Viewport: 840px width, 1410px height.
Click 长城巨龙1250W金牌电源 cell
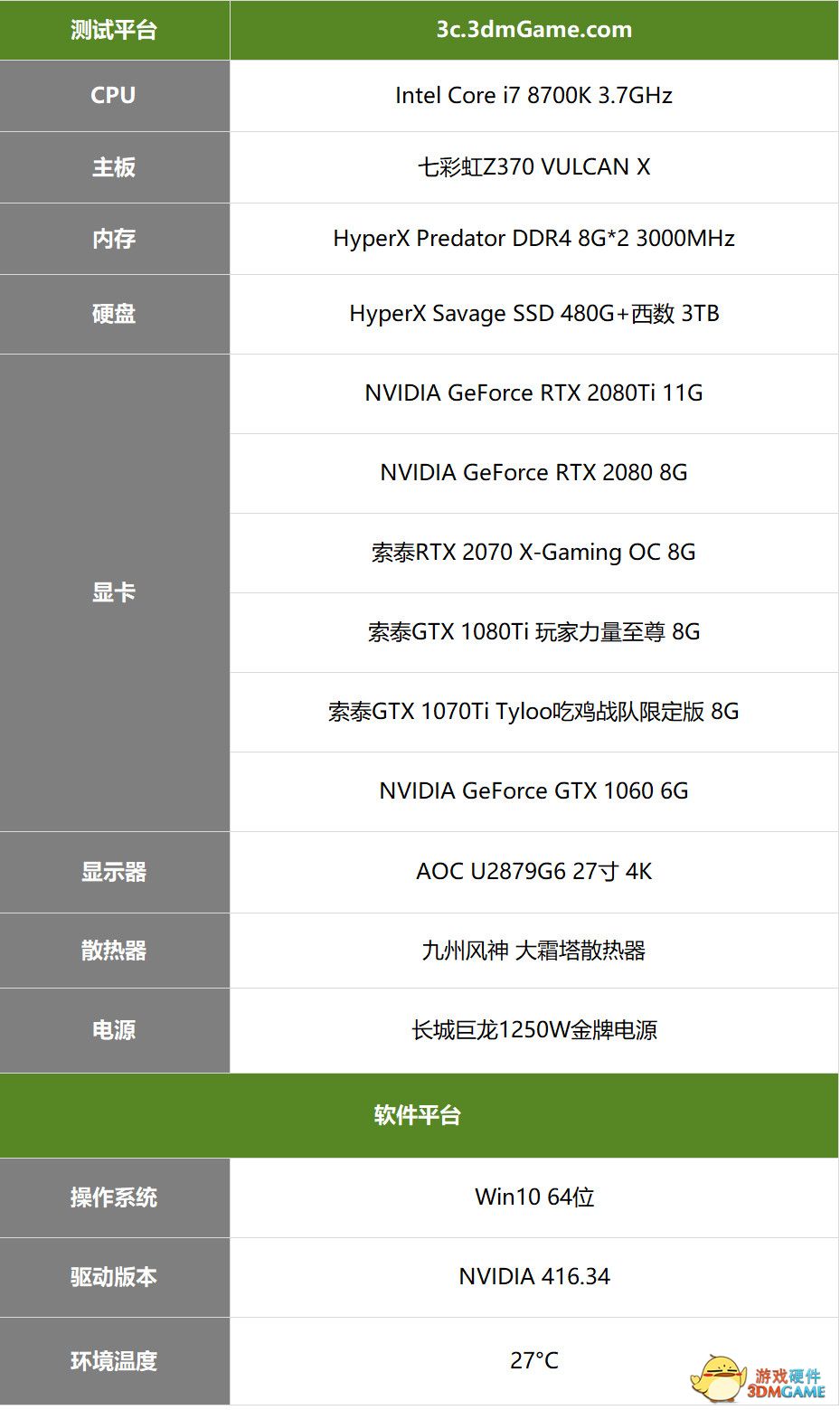pos(533,1031)
